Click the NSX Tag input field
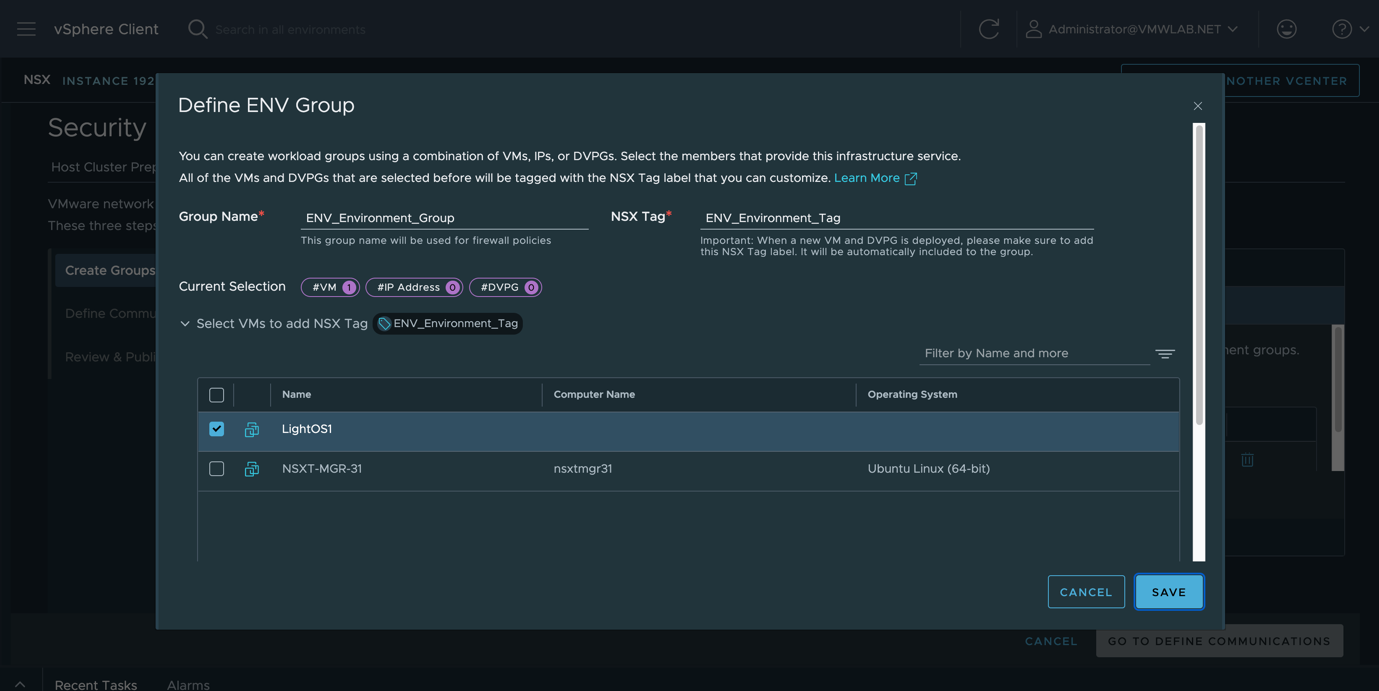The height and width of the screenshot is (691, 1379). (897, 217)
